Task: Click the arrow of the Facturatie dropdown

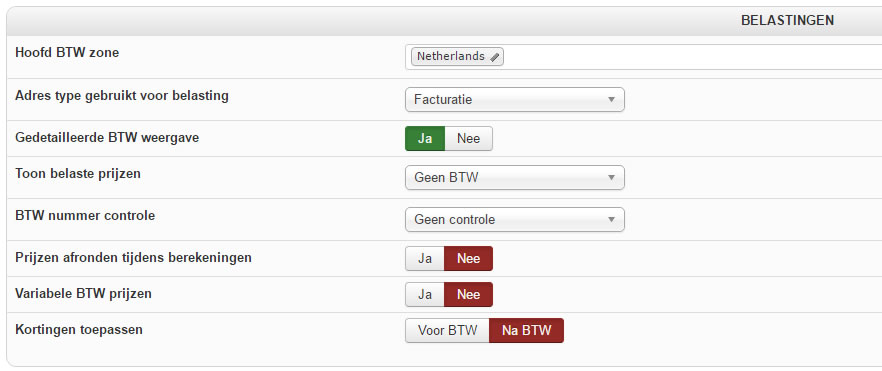Action: (x=611, y=99)
